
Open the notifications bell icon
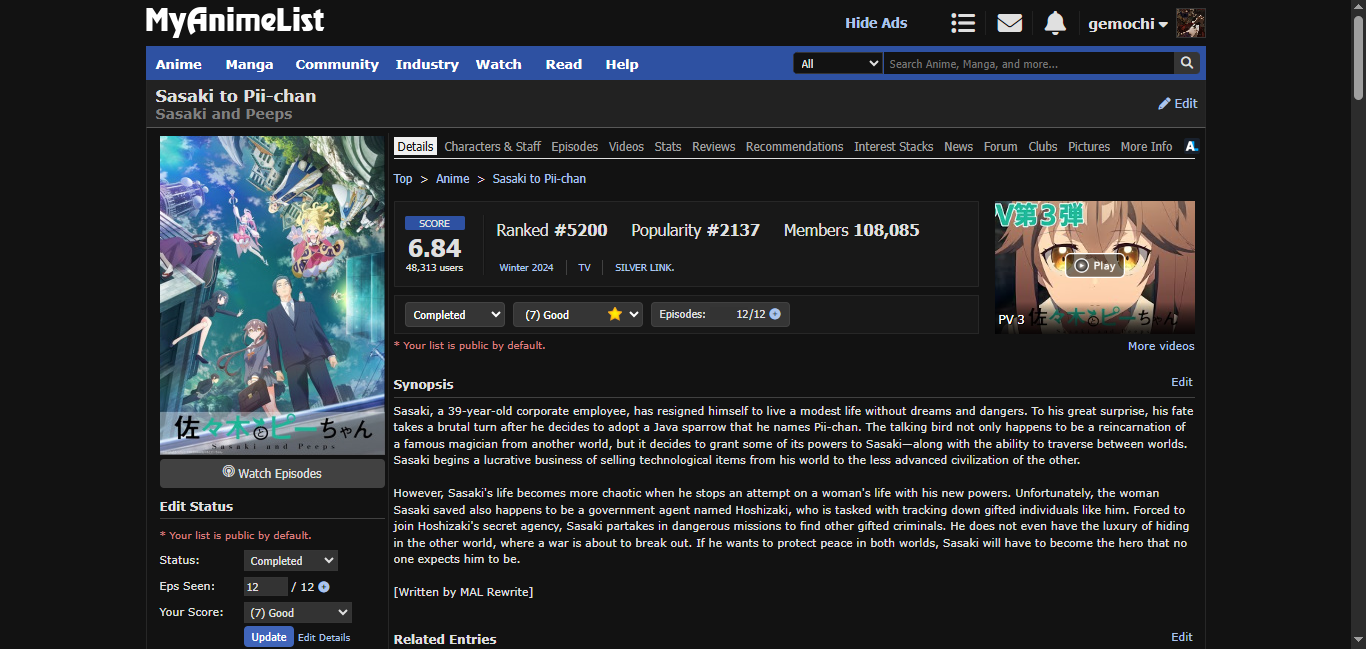click(1055, 23)
